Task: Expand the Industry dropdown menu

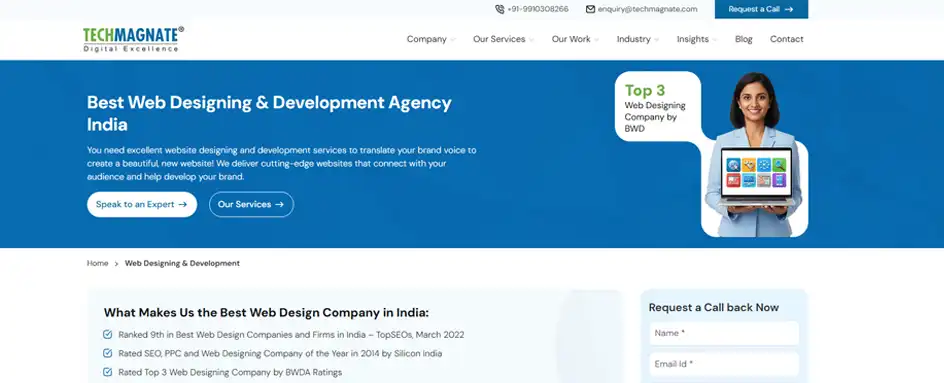Action: click(638, 39)
